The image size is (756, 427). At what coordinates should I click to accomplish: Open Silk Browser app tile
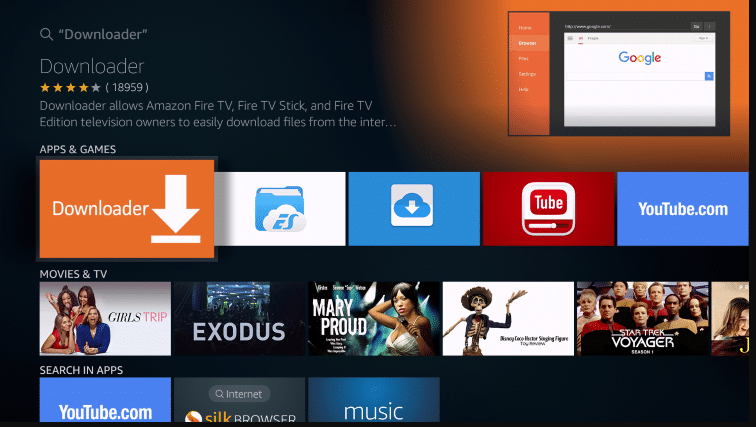(x=239, y=401)
